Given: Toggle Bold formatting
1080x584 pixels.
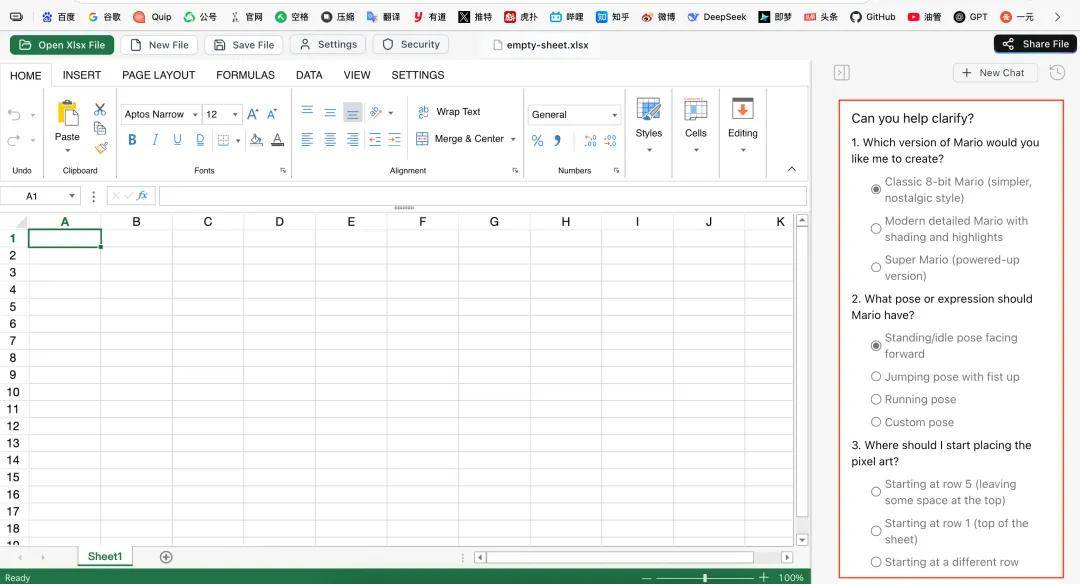Looking at the screenshot, I should pos(132,140).
